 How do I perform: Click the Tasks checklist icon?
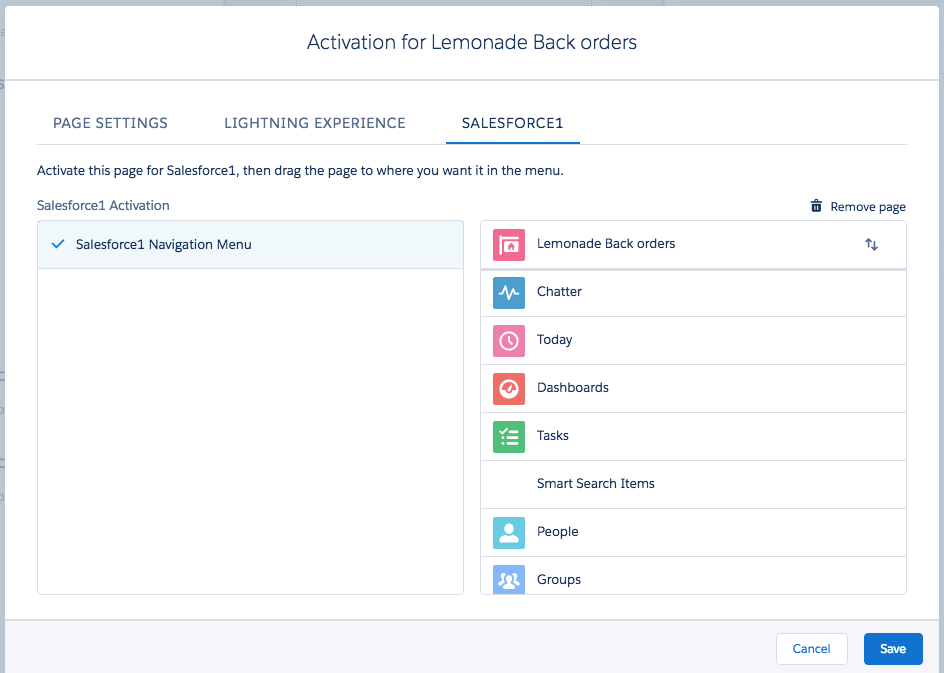tap(509, 436)
